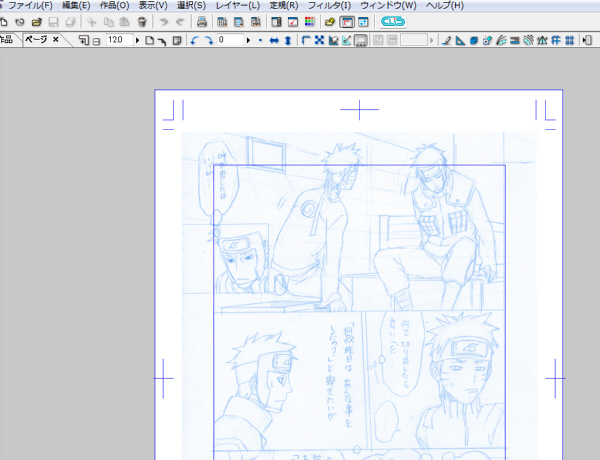Toggle the triangle ruler snap icon

click(460, 40)
